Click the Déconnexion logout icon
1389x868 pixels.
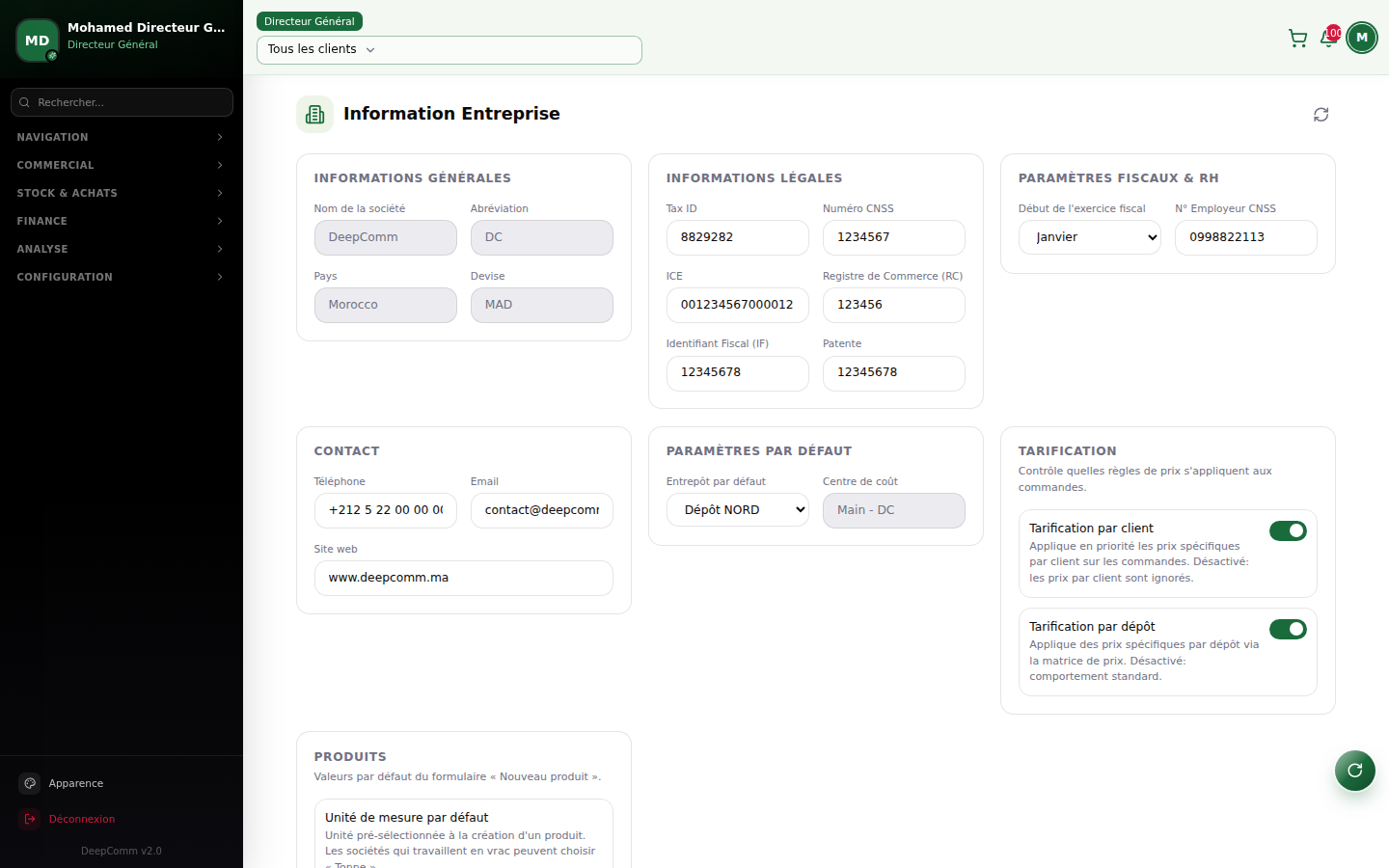(x=30, y=819)
